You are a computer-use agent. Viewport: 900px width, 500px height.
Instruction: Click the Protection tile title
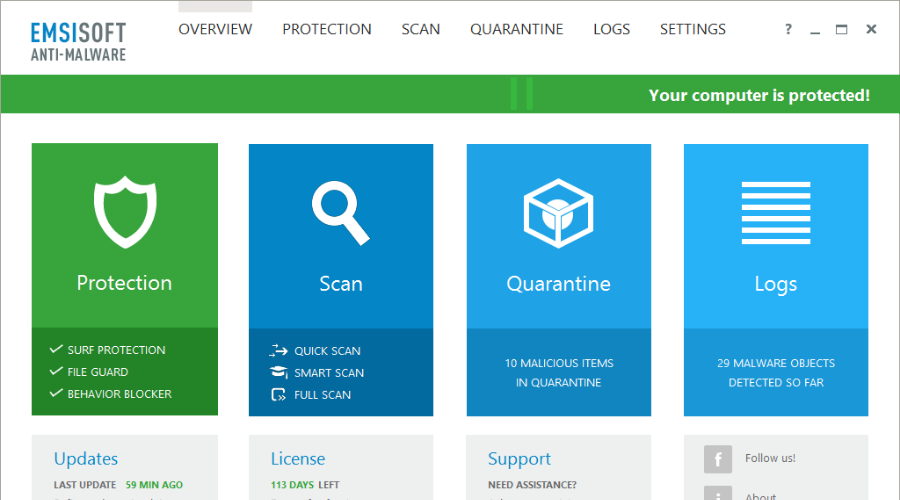click(x=124, y=283)
